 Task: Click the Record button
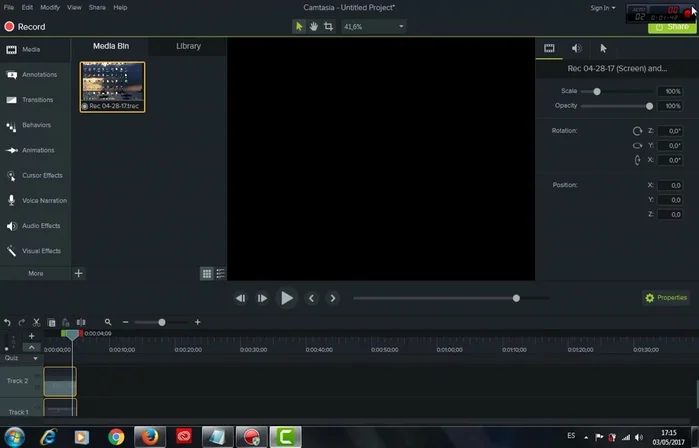(25, 27)
